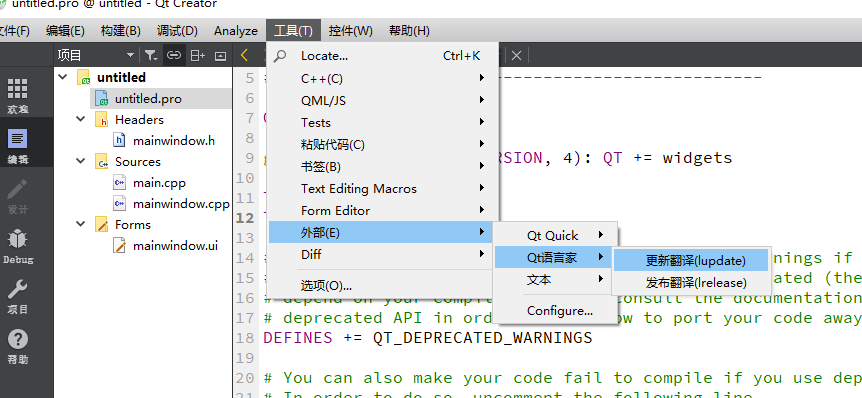862x398 pixels.
Task: Select mainwindow.cpp in project tree
Action: click(x=181, y=203)
